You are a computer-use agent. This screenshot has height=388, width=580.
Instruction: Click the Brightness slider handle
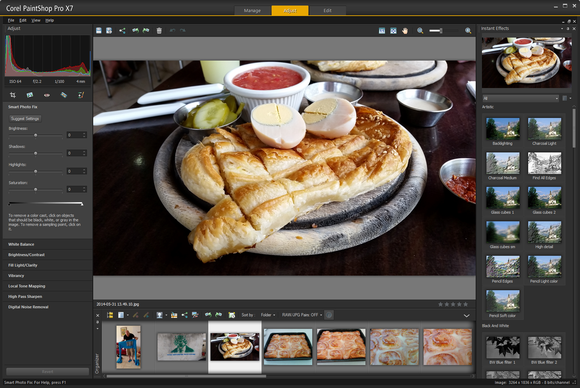(x=36, y=135)
